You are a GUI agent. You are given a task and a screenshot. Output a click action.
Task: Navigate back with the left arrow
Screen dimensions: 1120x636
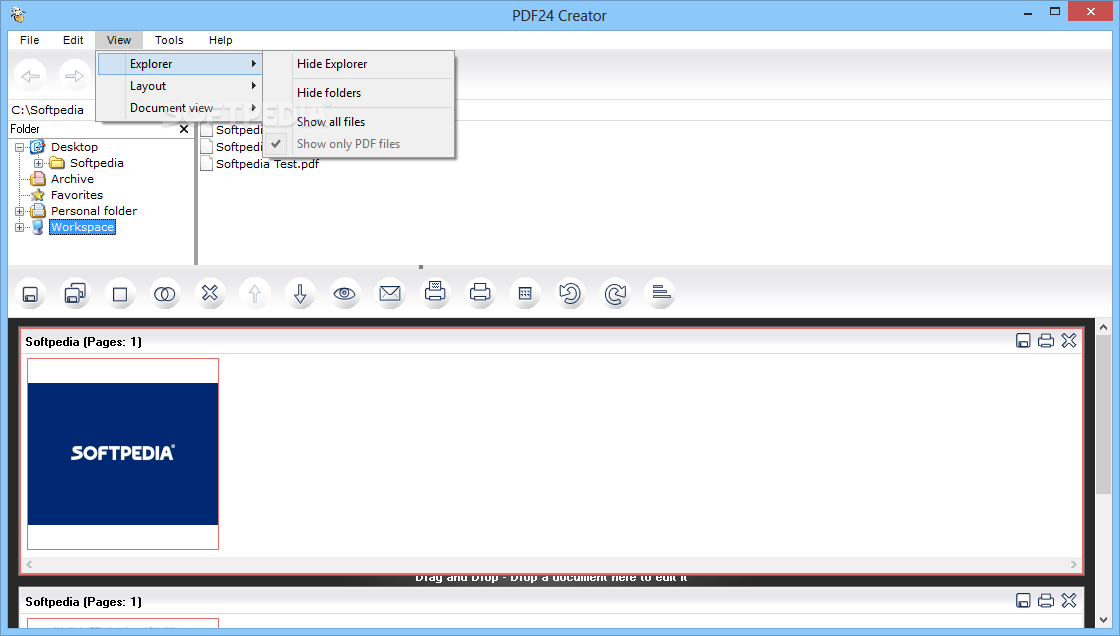pyautogui.click(x=30, y=76)
